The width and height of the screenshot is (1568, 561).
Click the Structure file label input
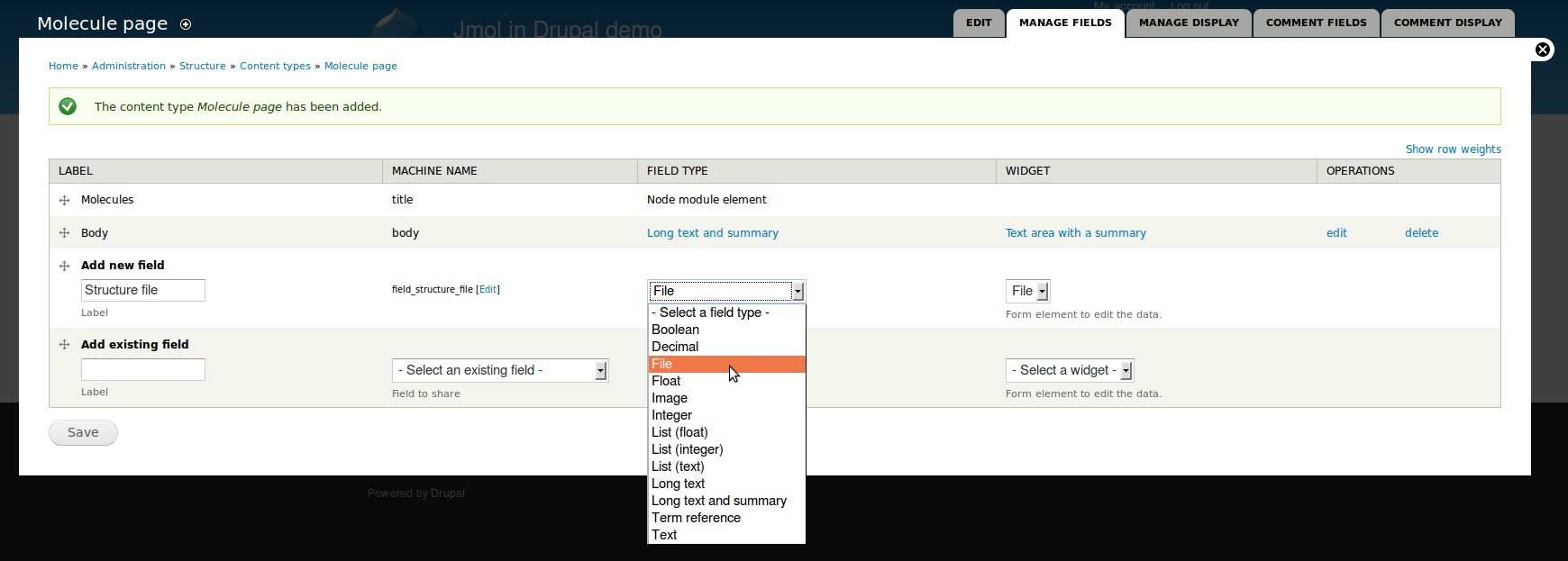click(x=143, y=290)
